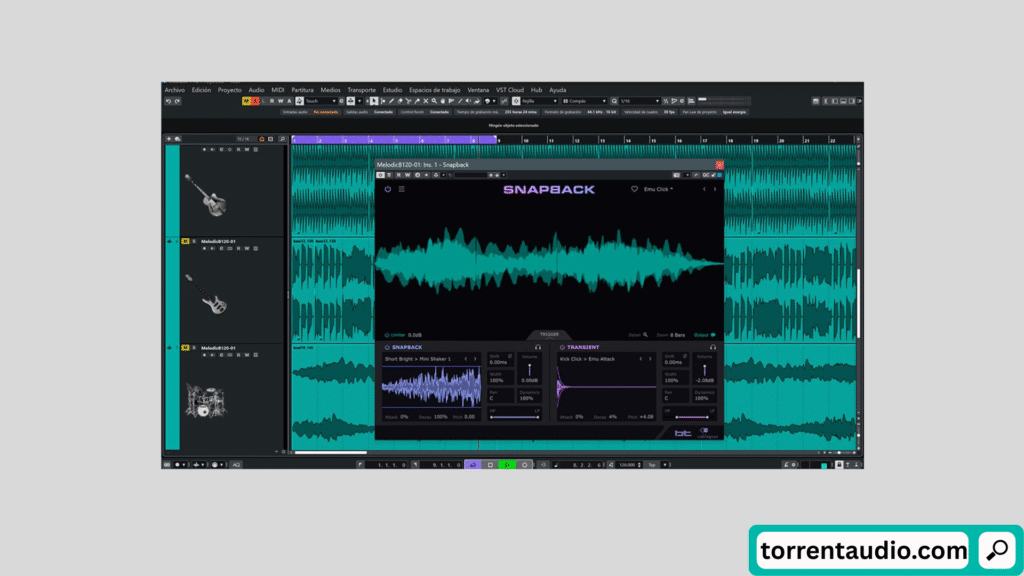Toggle the TRANSIENT section power button
The width and height of the screenshot is (1024, 576).
562,347
